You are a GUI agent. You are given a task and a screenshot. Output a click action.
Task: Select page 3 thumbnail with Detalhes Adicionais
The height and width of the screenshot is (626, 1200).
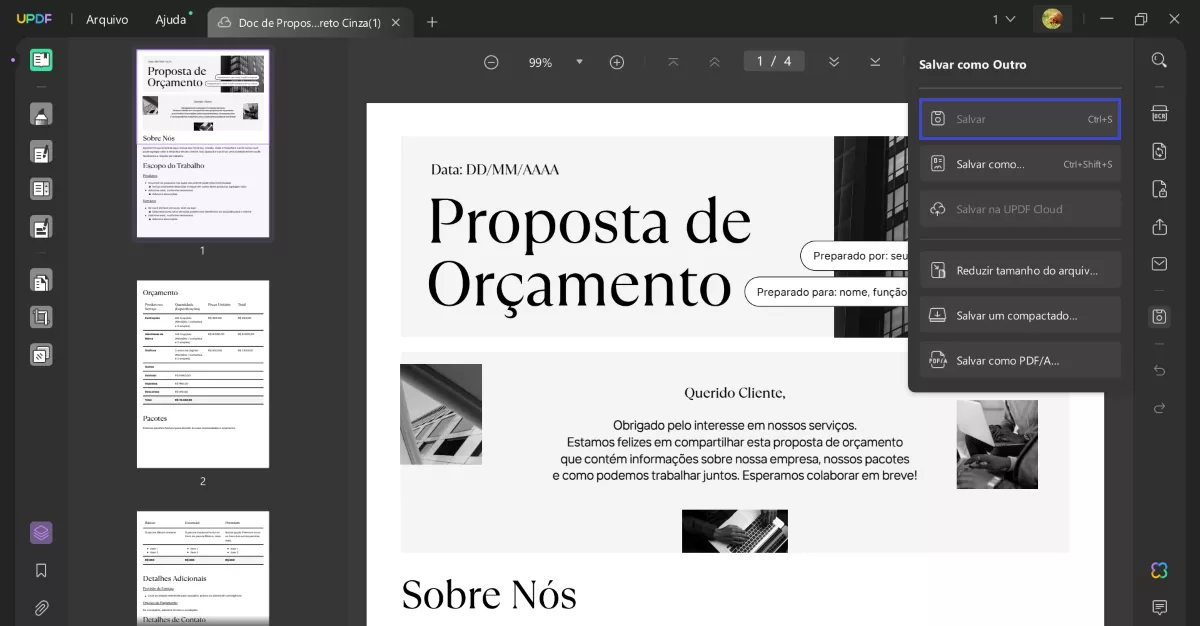[203, 568]
